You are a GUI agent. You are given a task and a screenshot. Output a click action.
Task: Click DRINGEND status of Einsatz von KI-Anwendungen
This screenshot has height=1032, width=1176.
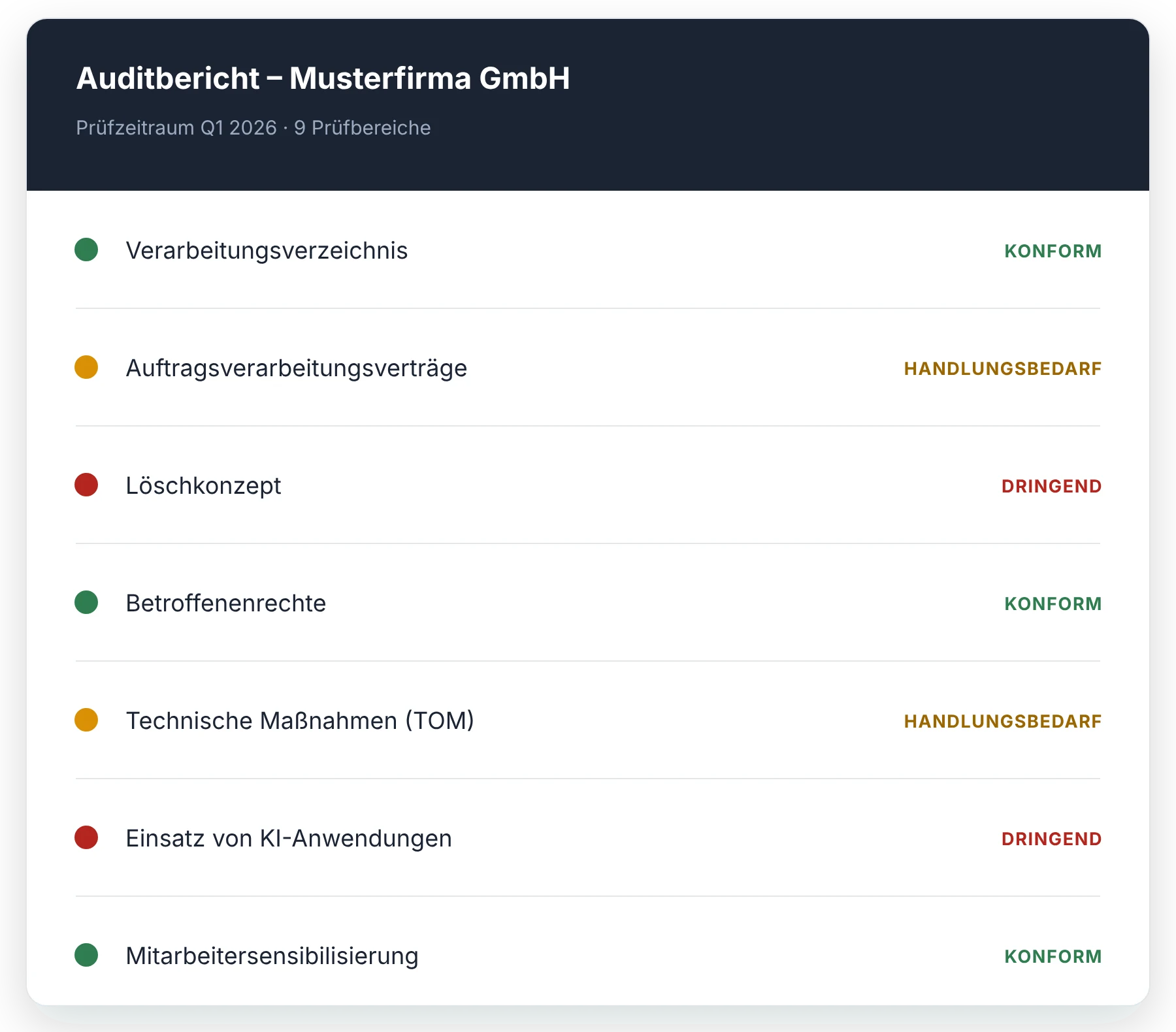pyautogui.click(x=1051, y=839)
